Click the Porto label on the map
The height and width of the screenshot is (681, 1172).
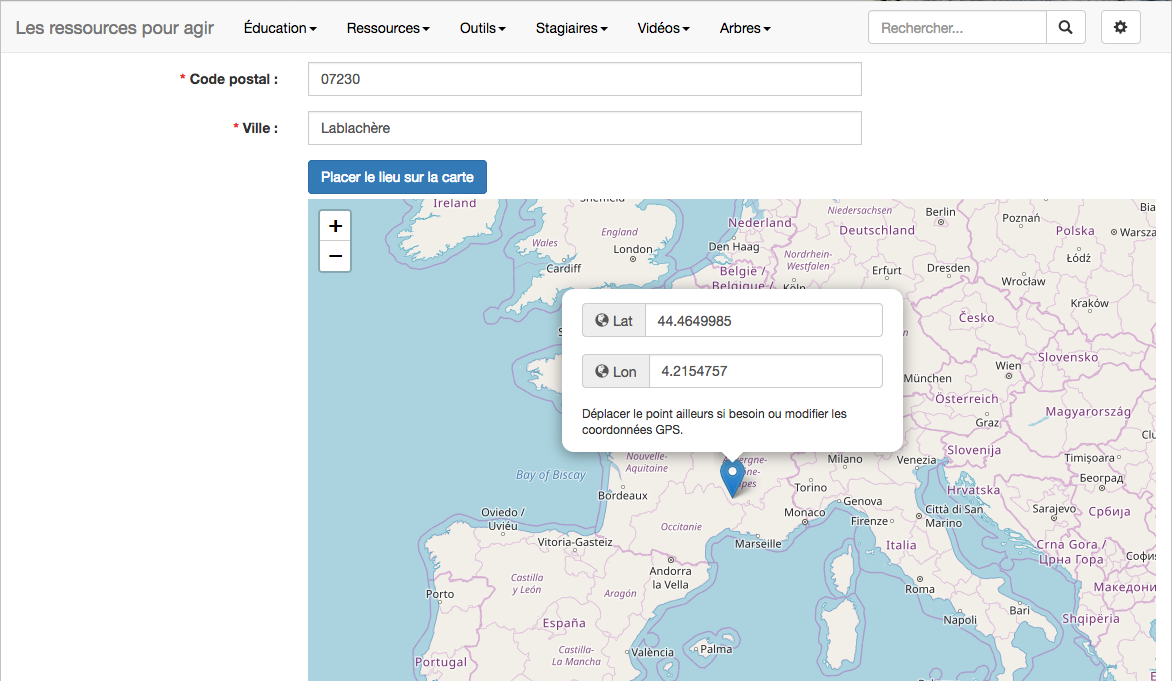(440, 594)
